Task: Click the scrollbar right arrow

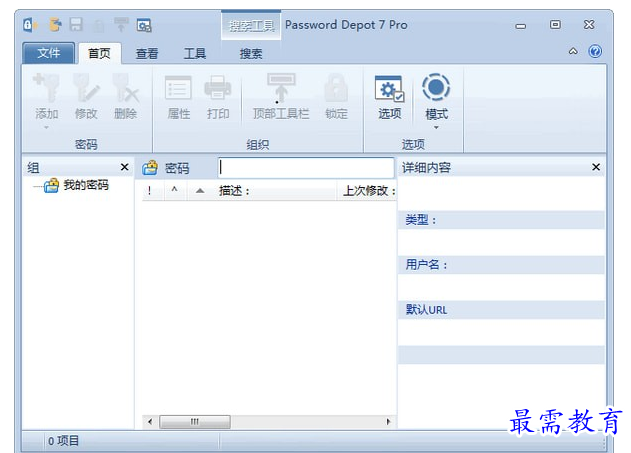Action: (x=388, y=422)
